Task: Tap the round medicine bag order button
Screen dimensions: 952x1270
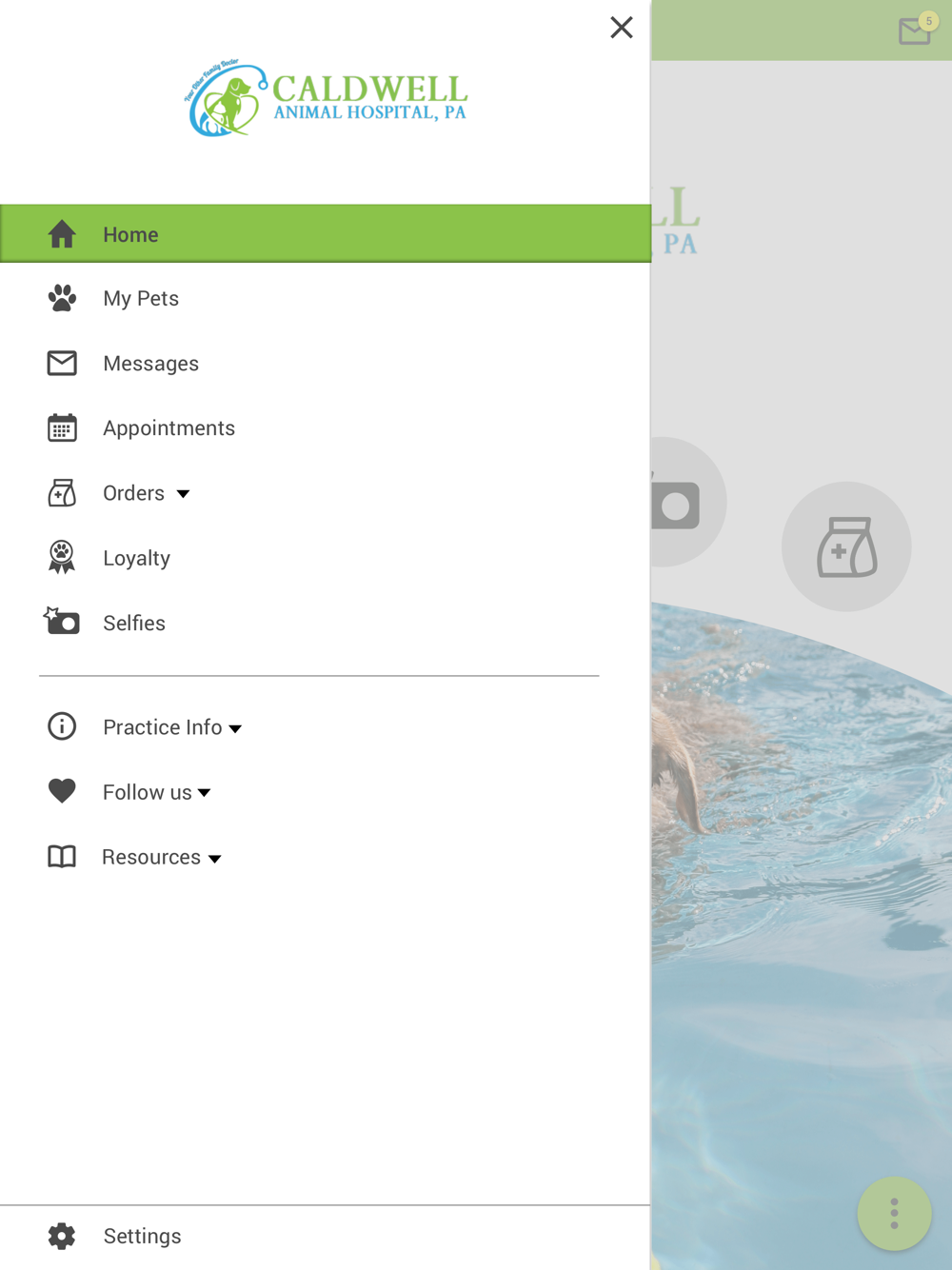Action: point(846,546)
